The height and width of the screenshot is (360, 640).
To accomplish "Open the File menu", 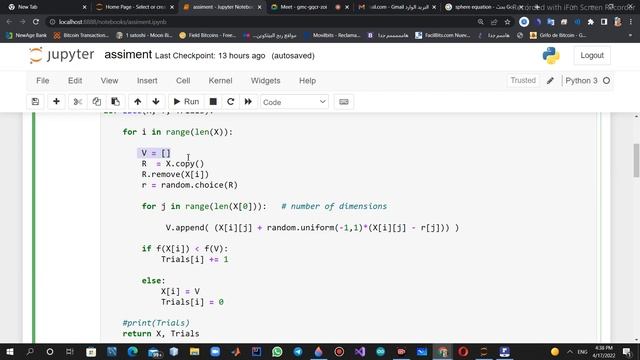I will [x=42, y=81].
